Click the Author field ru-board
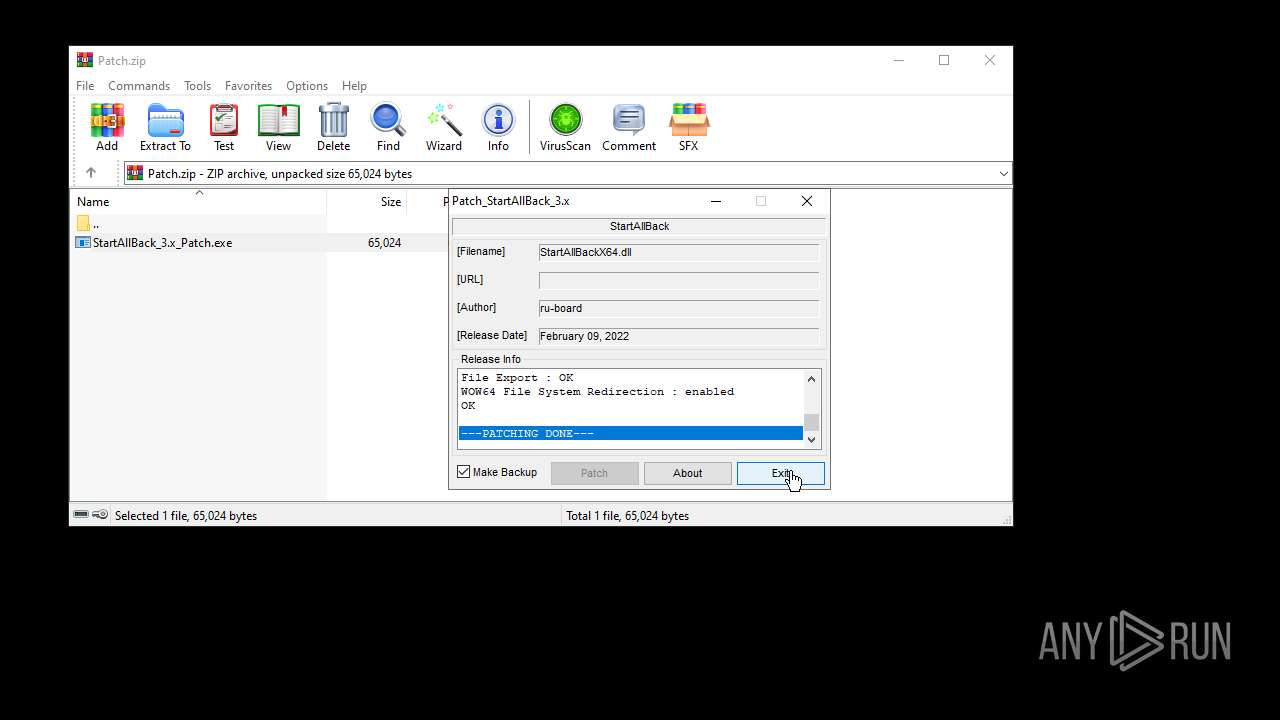 coord(679,308)
